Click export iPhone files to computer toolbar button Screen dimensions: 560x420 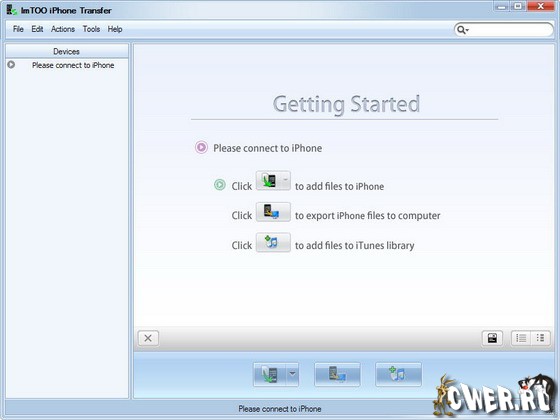pyautogui.click(x=337, y=374)
